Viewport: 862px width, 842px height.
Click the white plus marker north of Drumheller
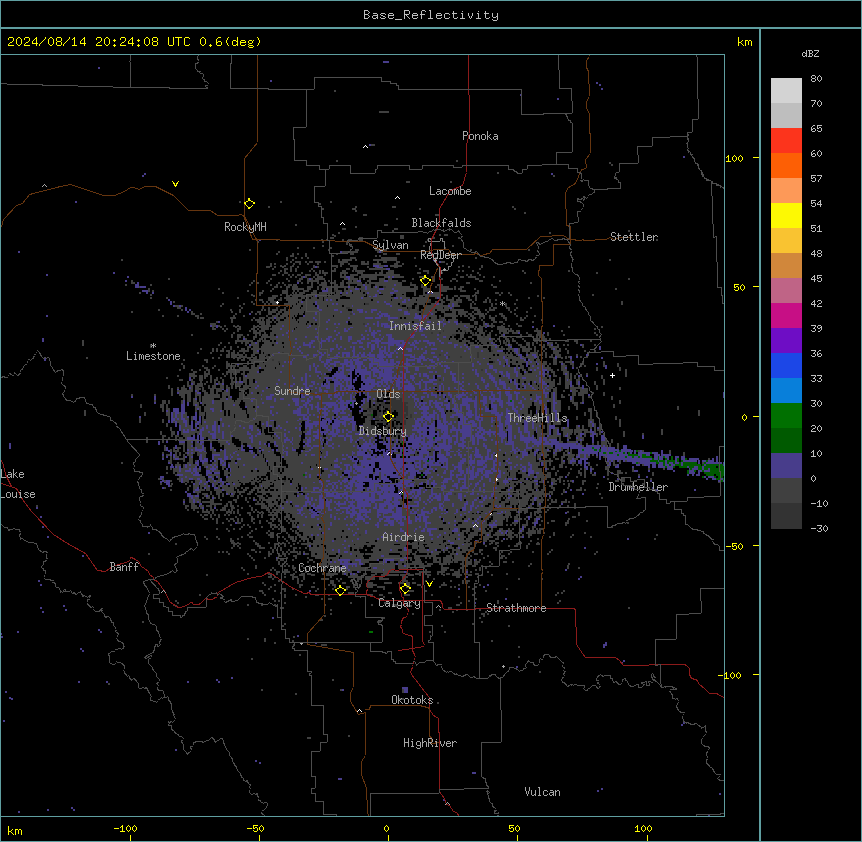point(612,375)
